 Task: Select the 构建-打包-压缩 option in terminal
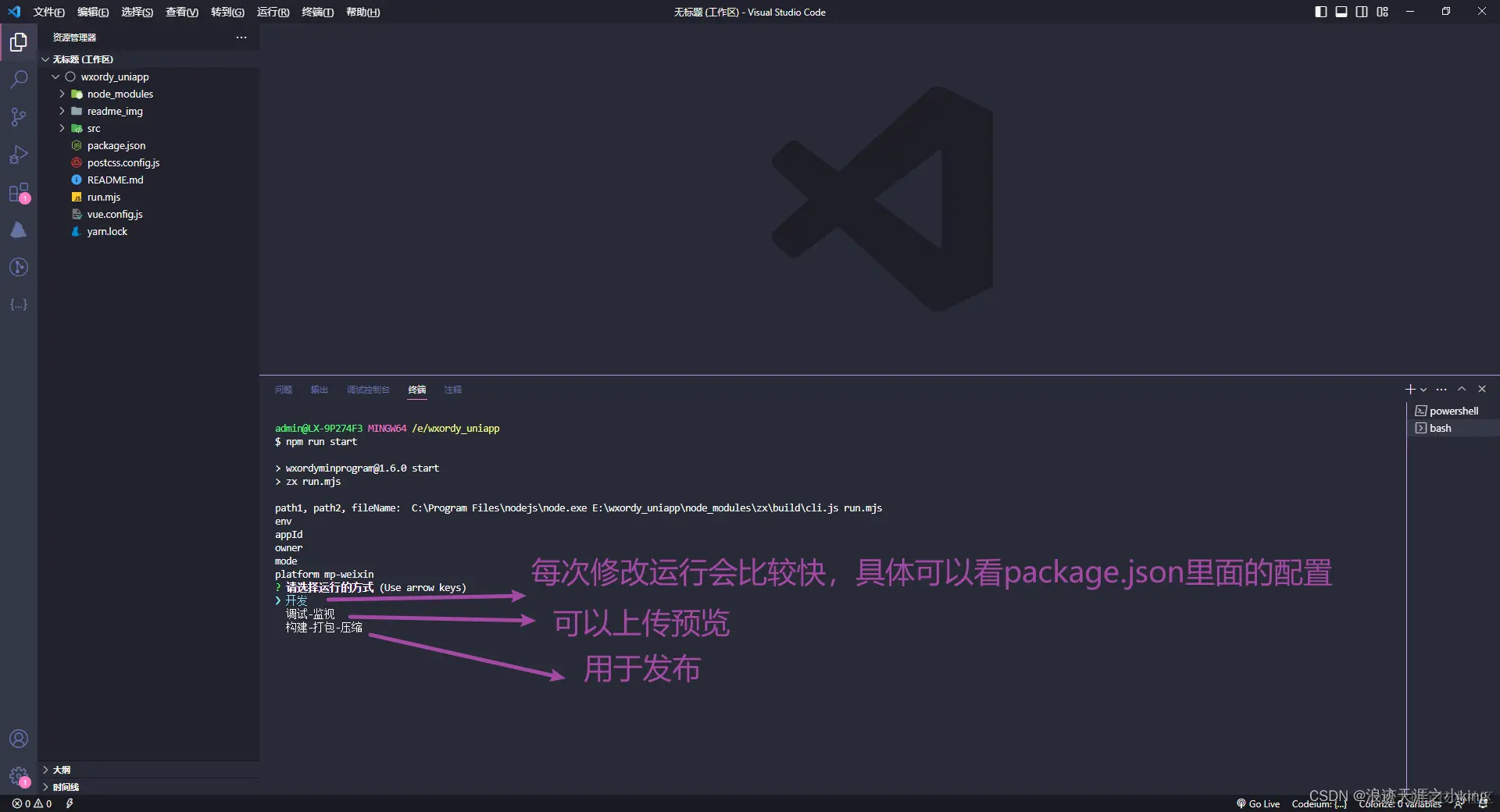pos(324,627)
